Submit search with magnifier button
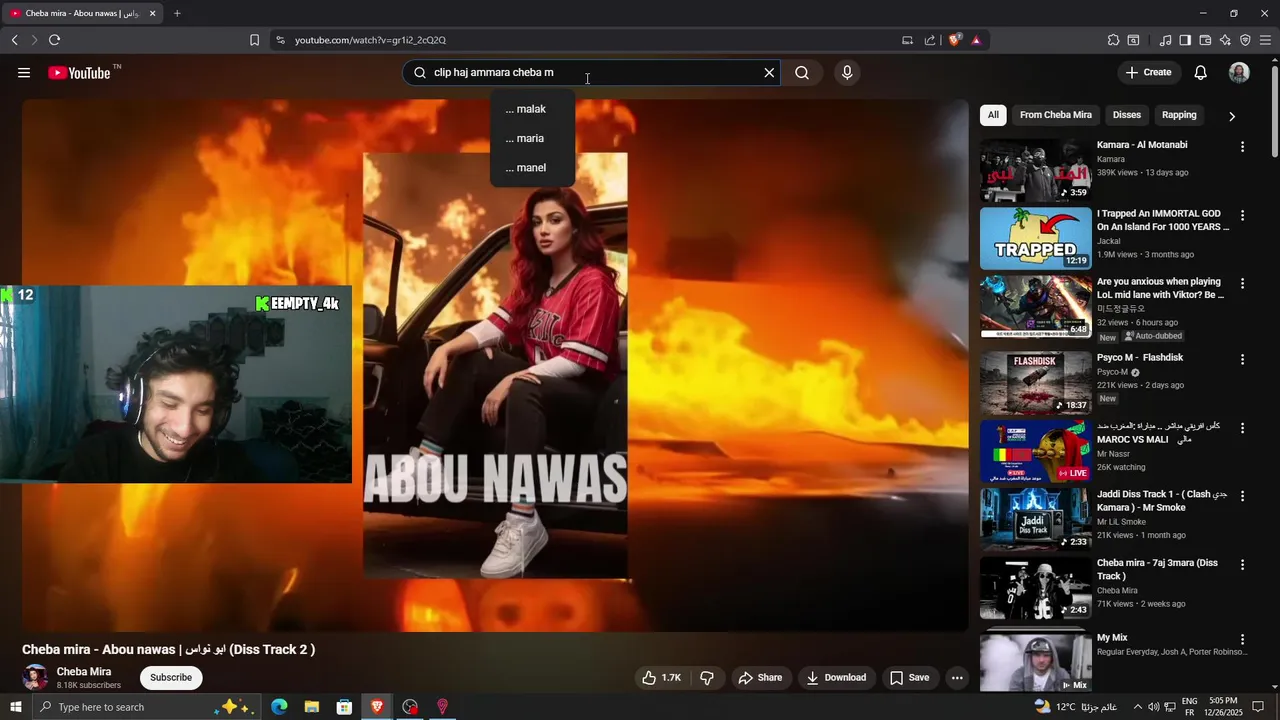 tap(802, 73)
